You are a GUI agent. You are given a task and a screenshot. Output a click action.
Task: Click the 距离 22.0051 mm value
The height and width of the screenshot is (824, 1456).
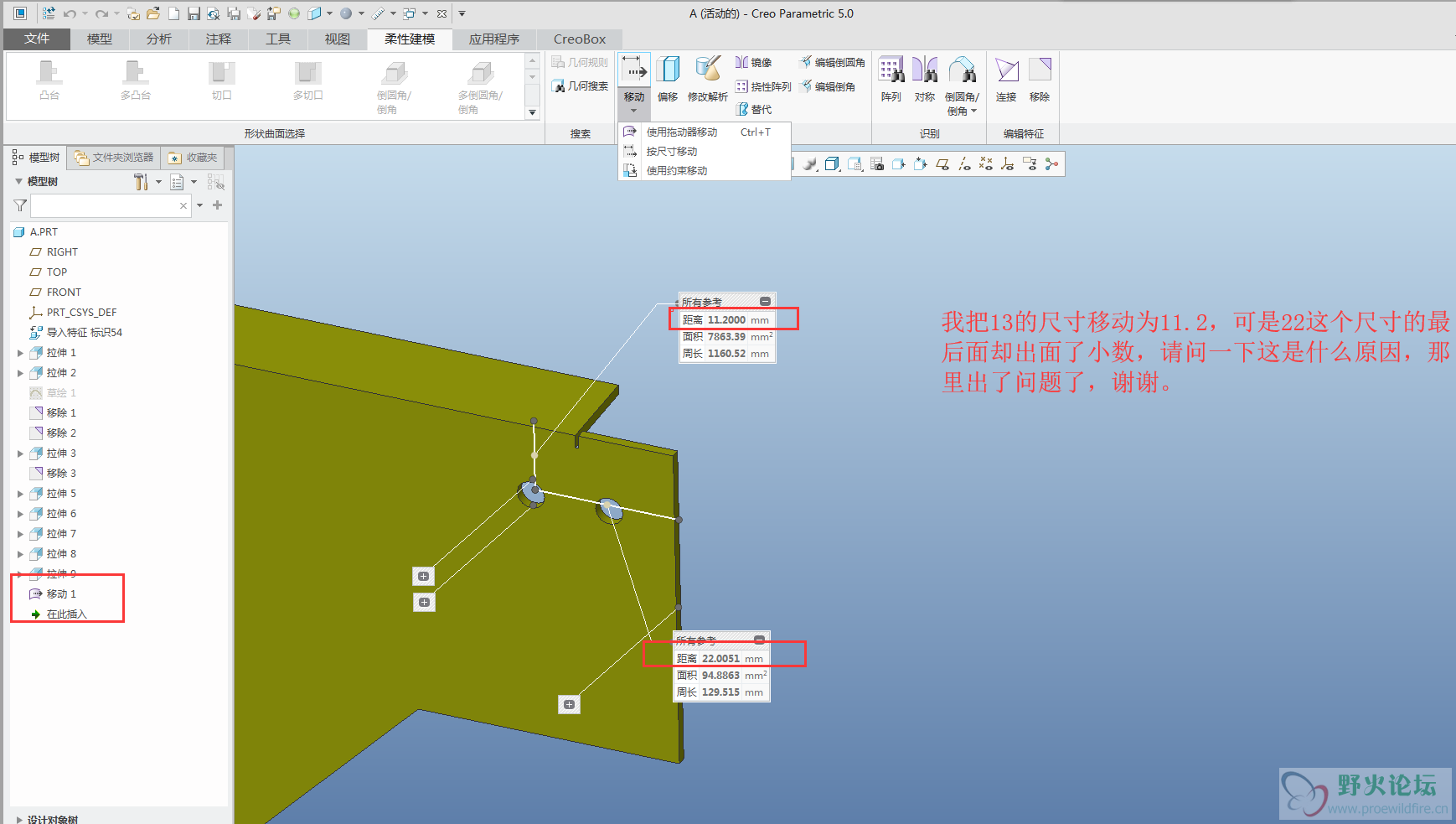(x=720, y=658)
